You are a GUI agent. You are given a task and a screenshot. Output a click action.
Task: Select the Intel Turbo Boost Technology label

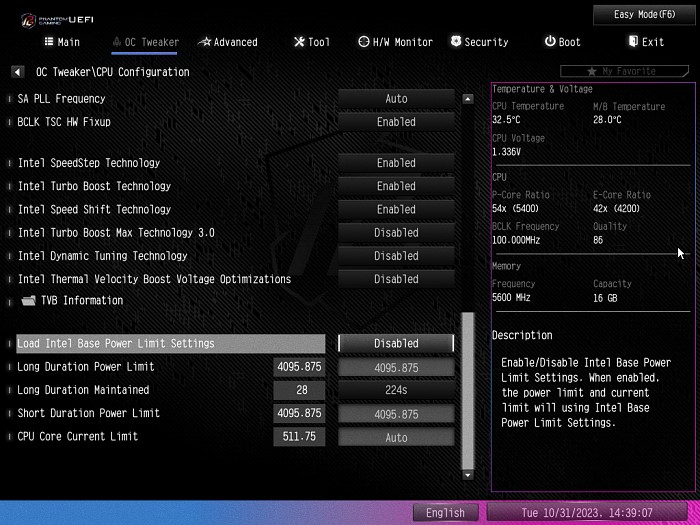94,186
